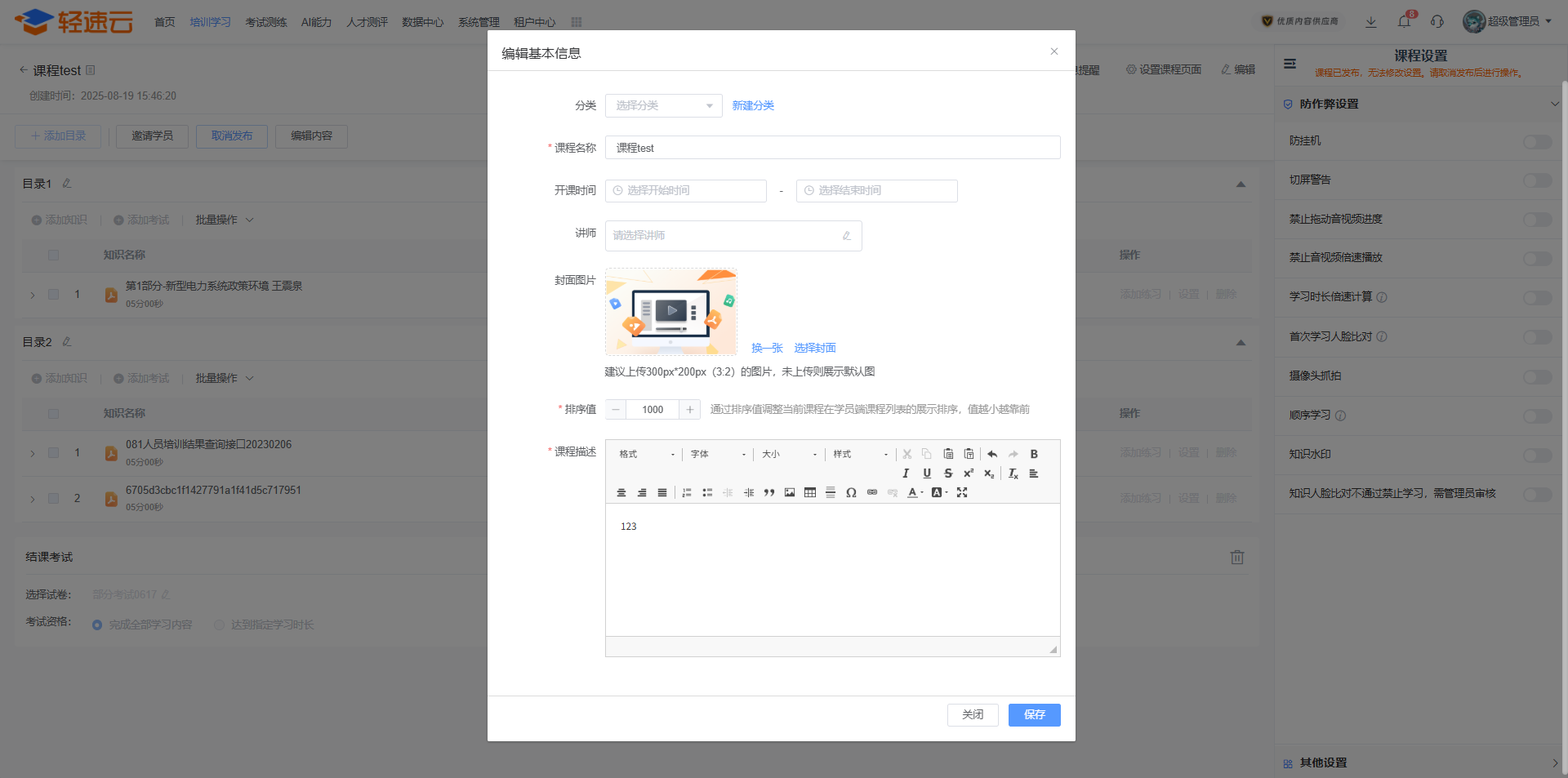Click the 保存 button
Screen dimensions: 1568x778
point(1034,714)
